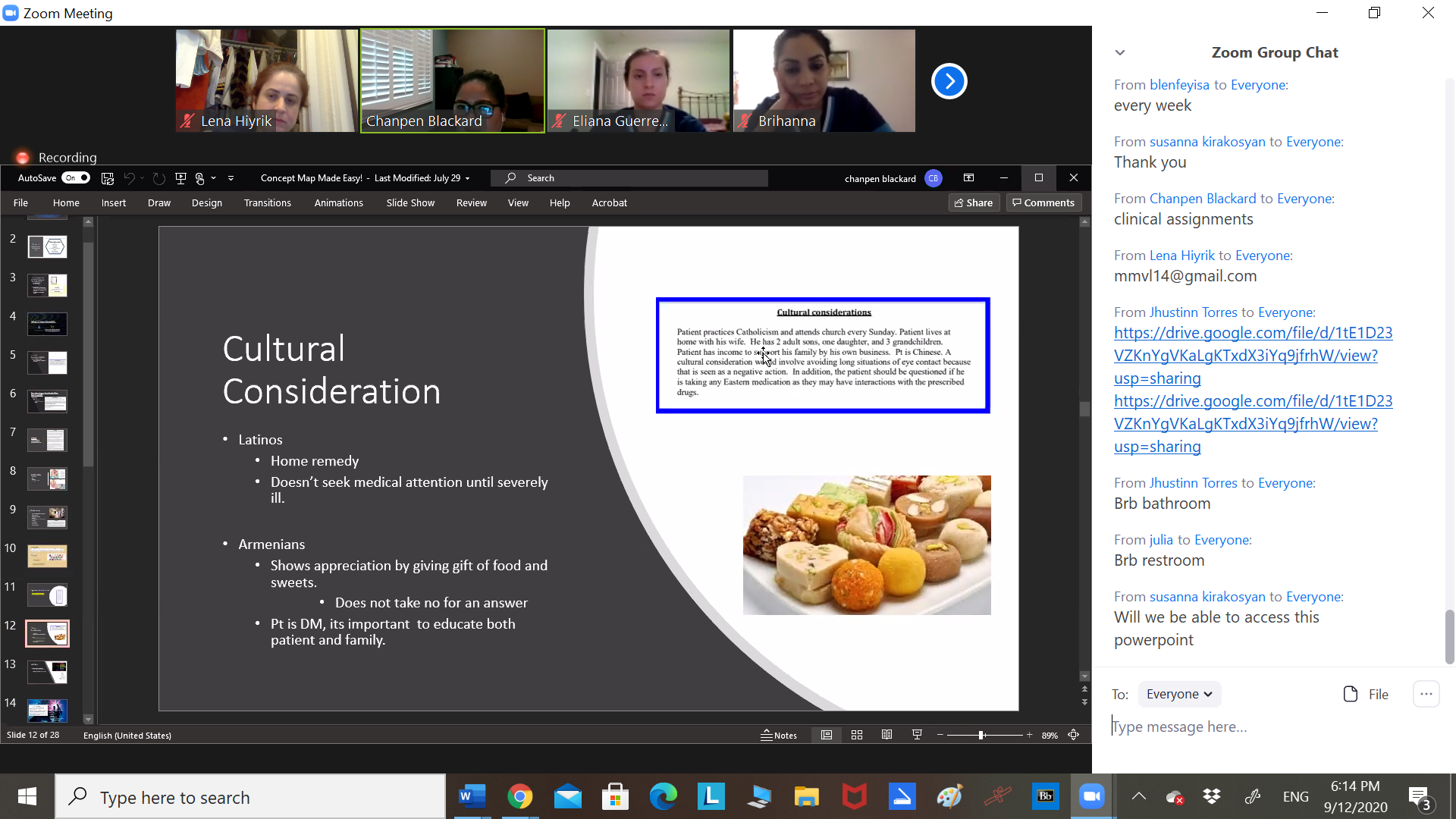
Task: Open the View tab
Action: point(518,202)
